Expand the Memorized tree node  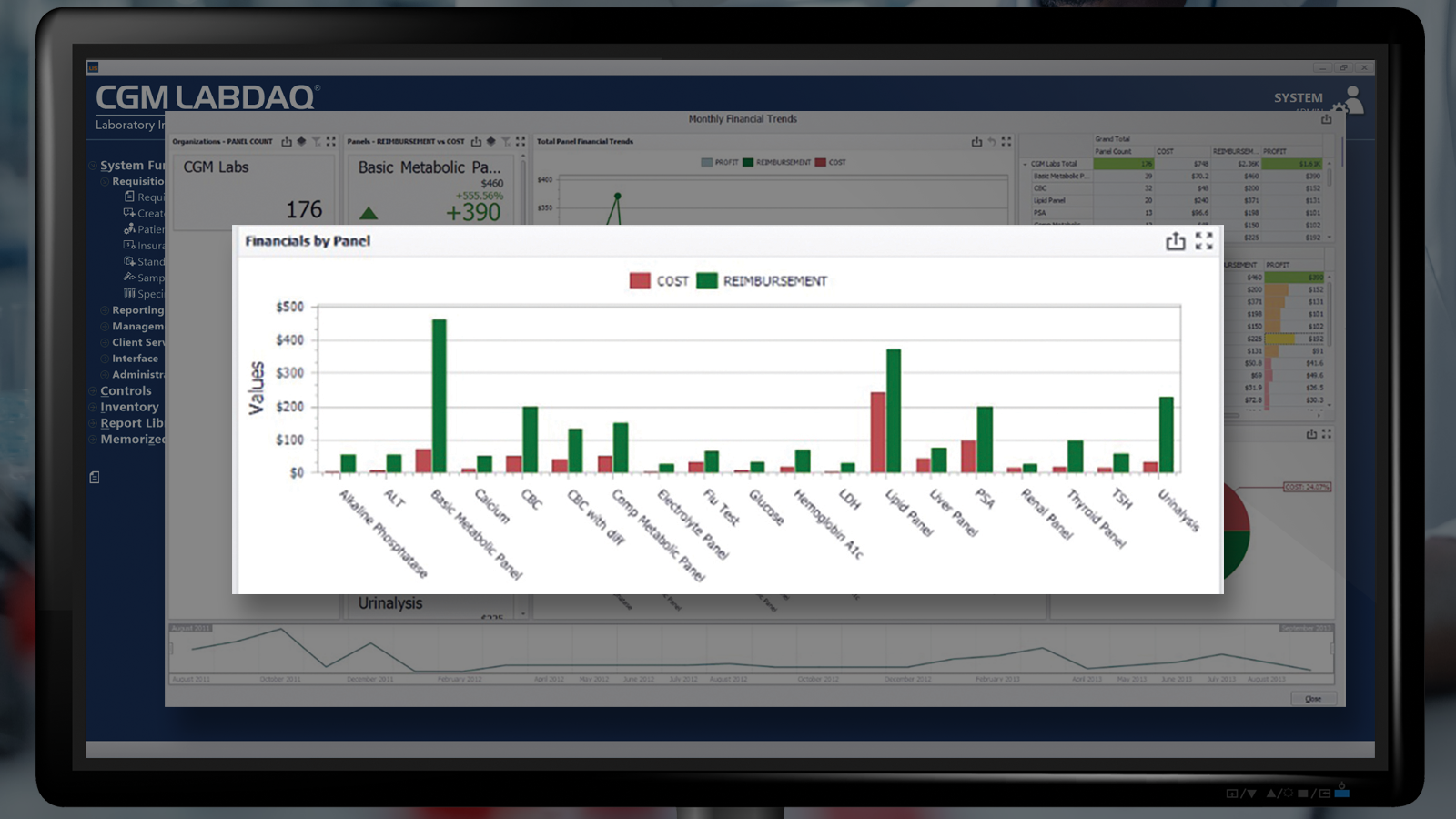tap(93, 440)
